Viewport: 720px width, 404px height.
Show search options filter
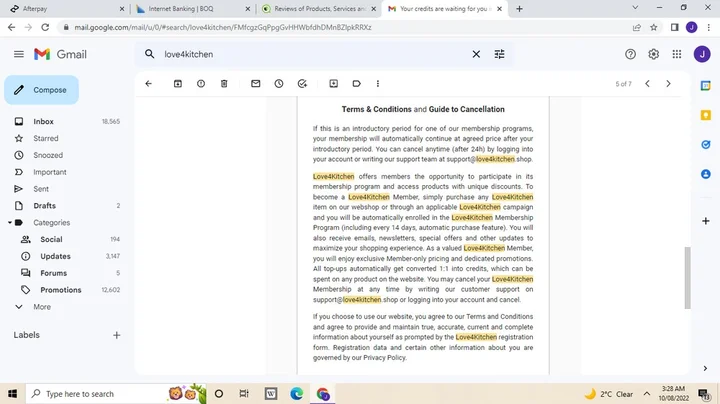point(500,54)
